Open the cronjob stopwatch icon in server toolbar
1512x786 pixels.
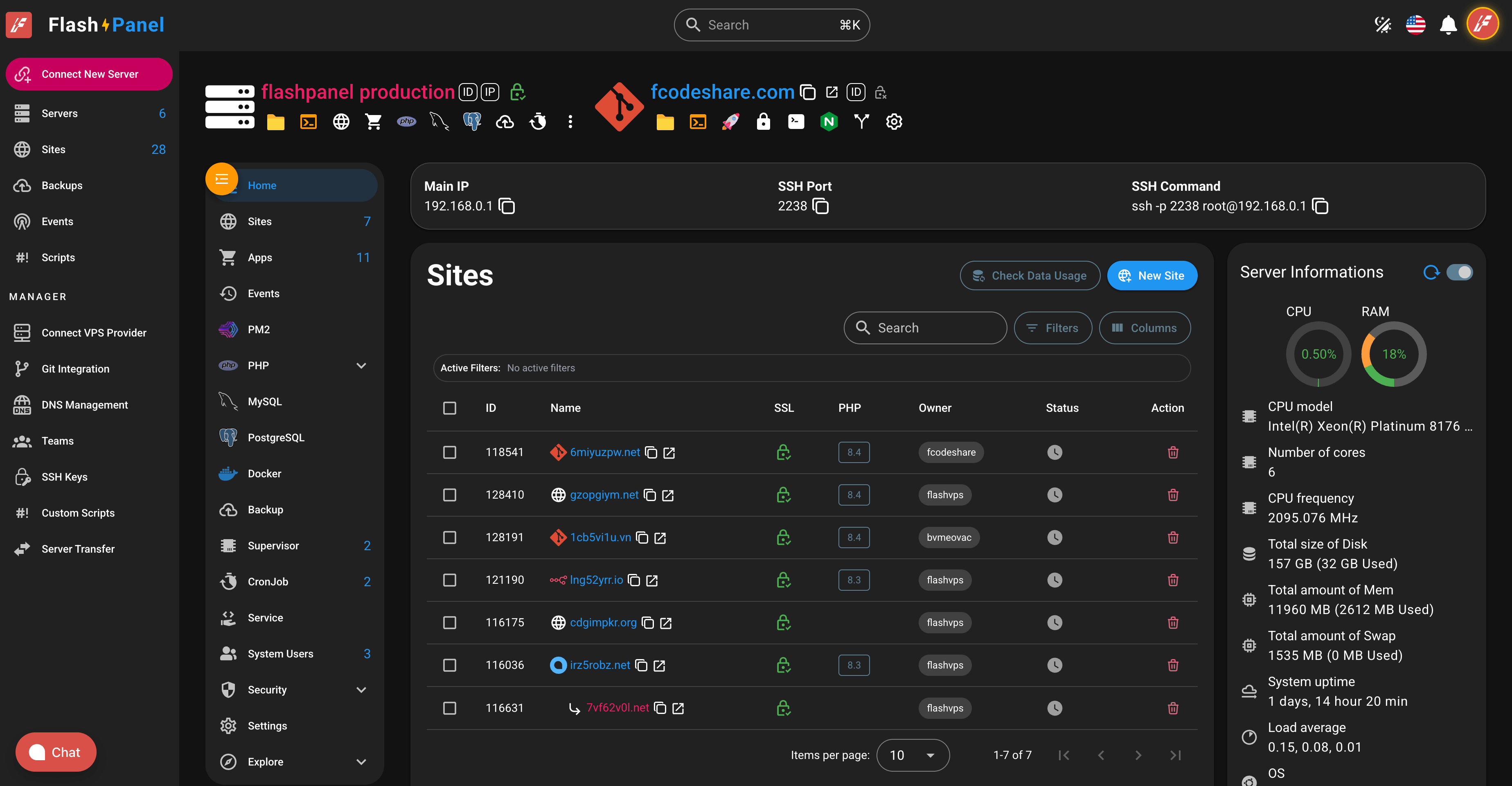(x=538, y=122)
